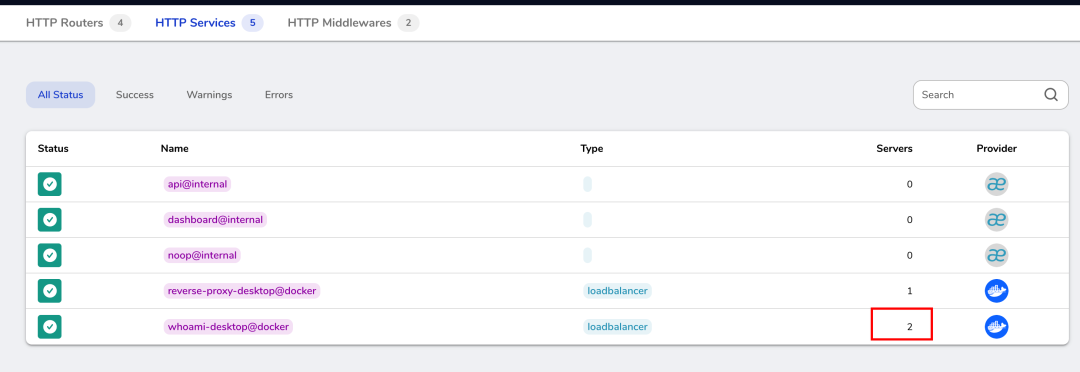
Task: Select the All Status filter
Action: [x=61, y=95]
